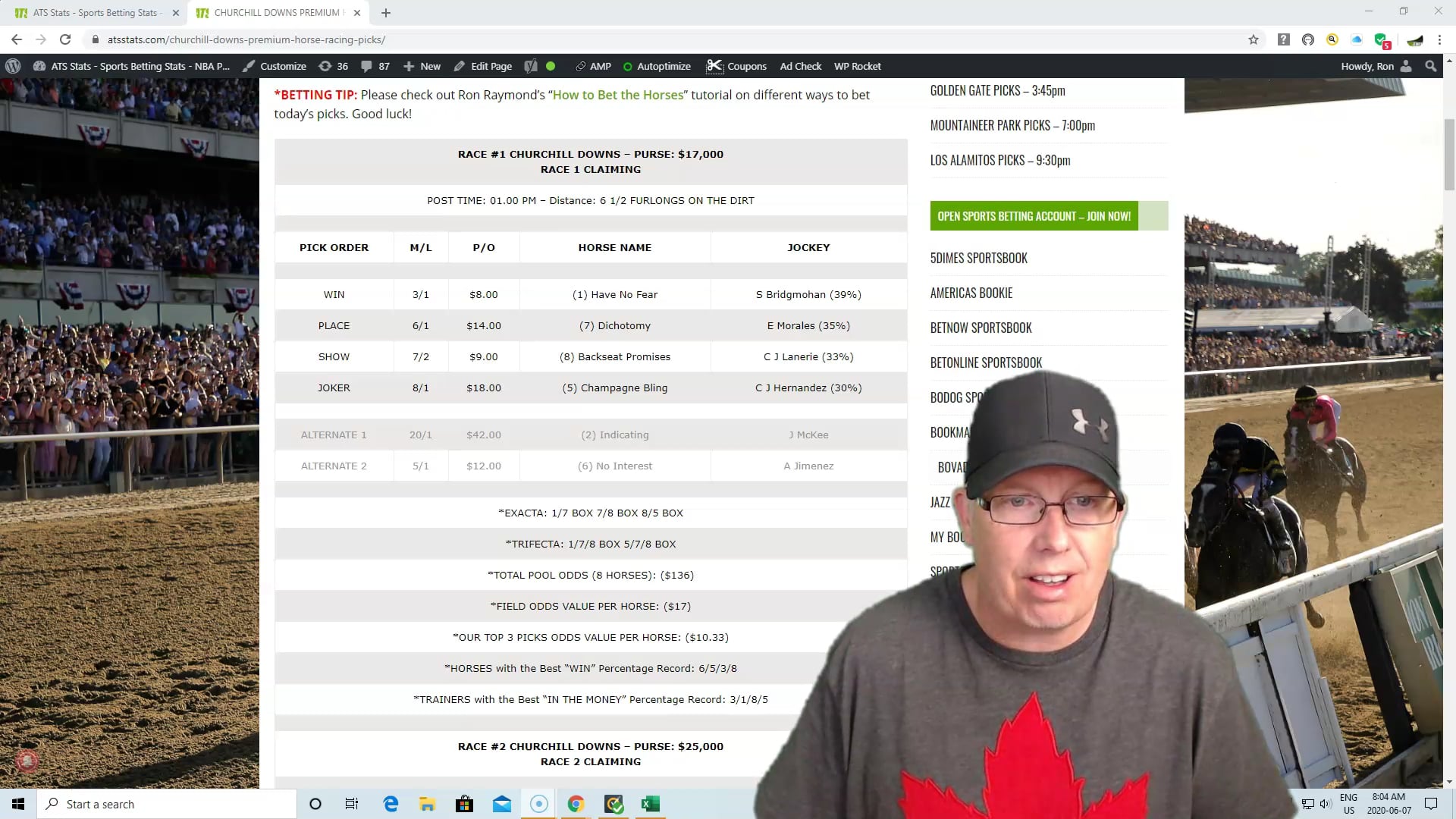This screenshot has width=1456, height=819.
Task: Click Ad Check in the admin bar
Action: click(801, 66)
